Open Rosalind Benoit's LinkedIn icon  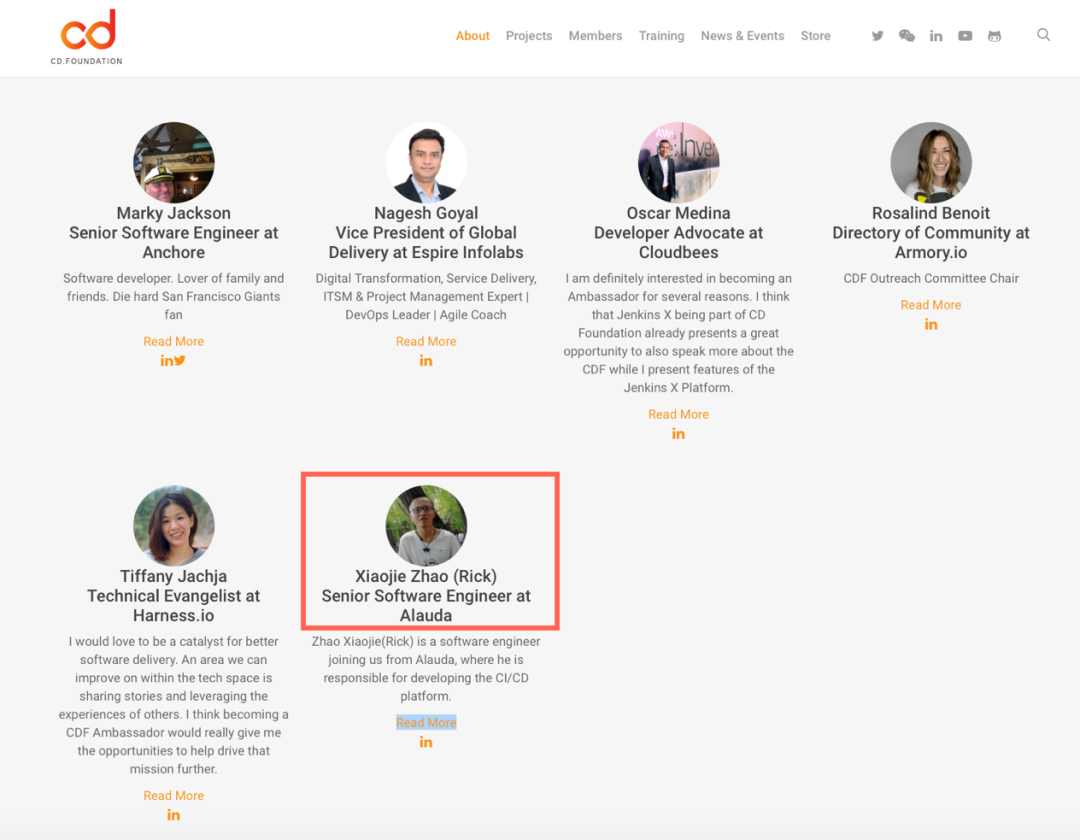point(931,324)
